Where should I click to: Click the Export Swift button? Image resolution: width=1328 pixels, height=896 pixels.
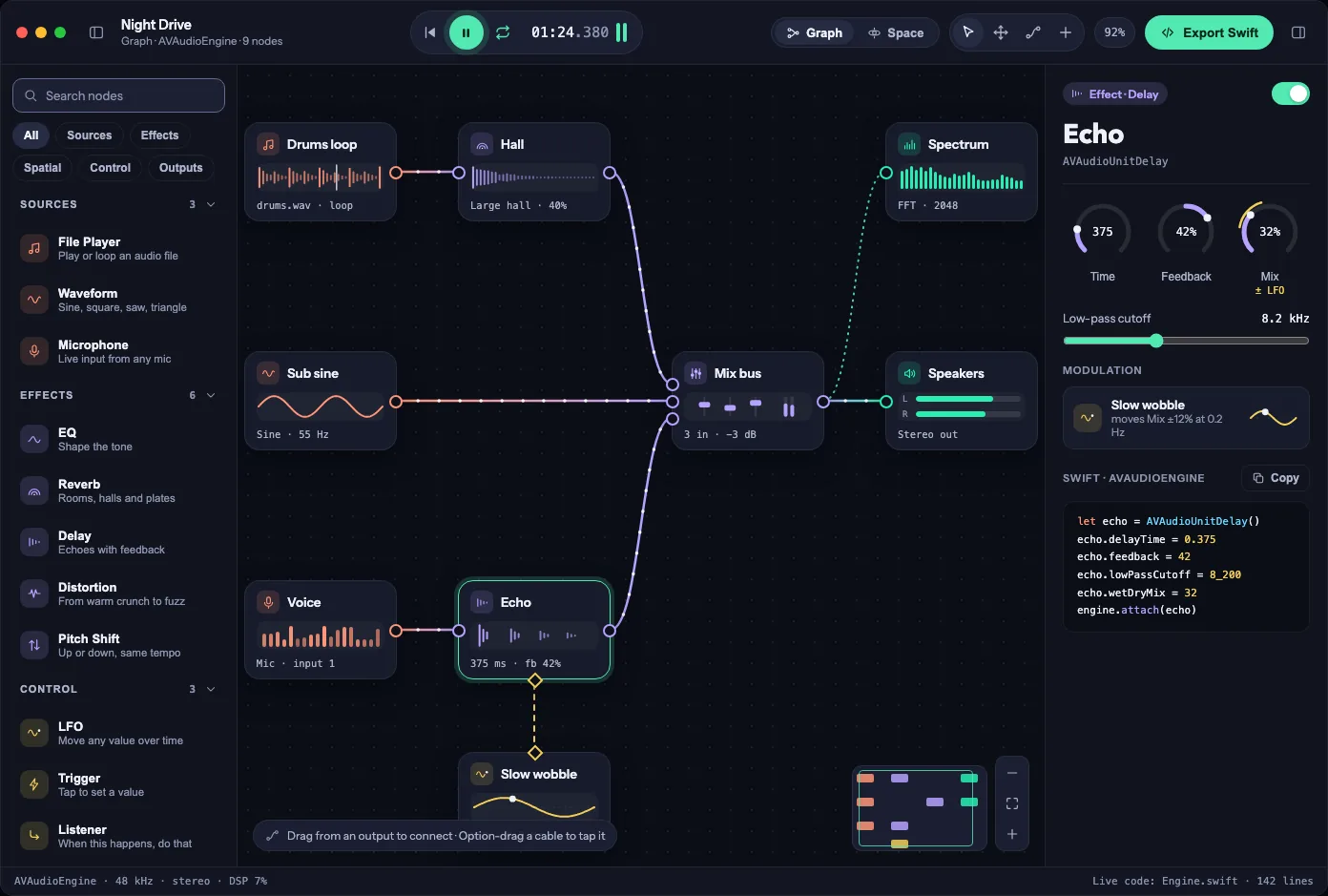1209,32
